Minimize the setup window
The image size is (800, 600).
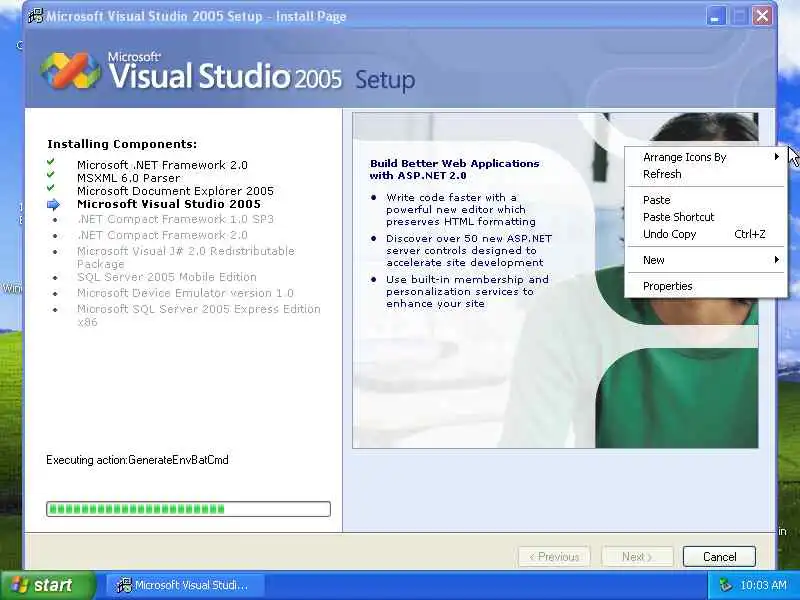[716, 16]
